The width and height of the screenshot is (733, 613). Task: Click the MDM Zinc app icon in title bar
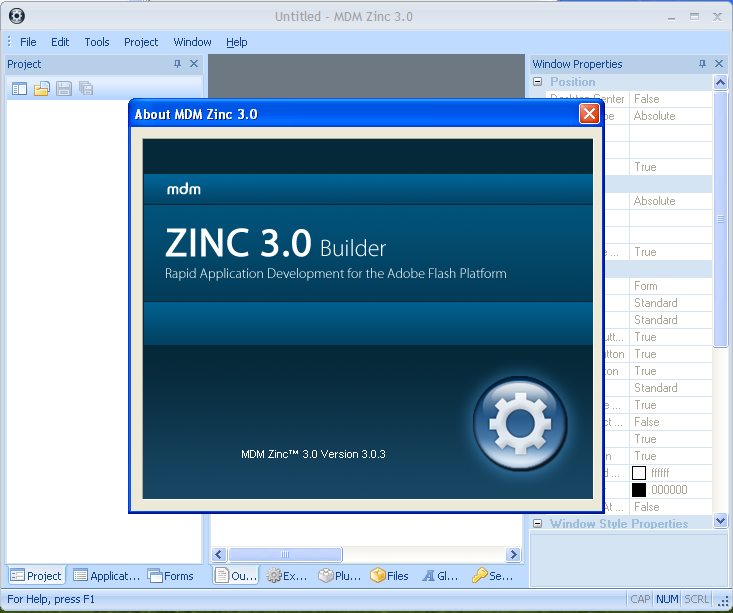pos(17,16)
